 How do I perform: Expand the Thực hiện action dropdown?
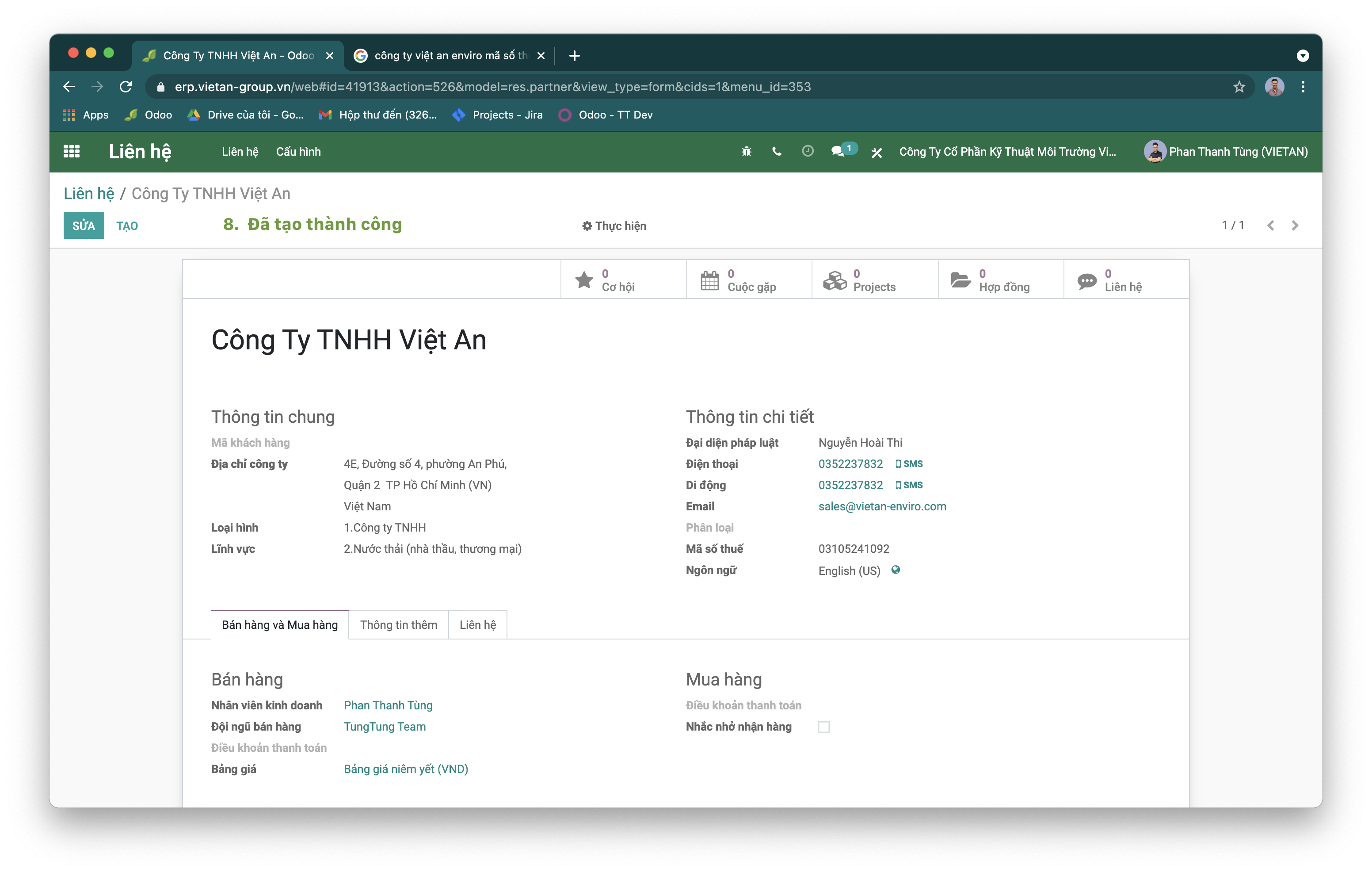614,226
